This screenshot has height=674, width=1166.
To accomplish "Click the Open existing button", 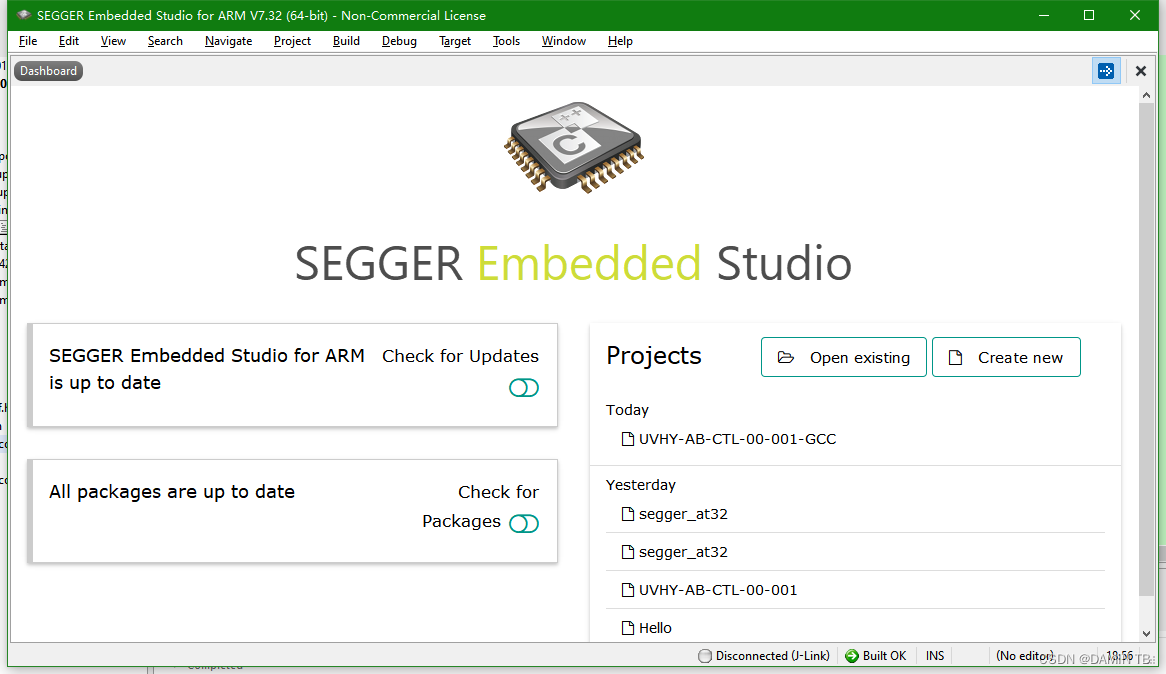I will [844, 357].
